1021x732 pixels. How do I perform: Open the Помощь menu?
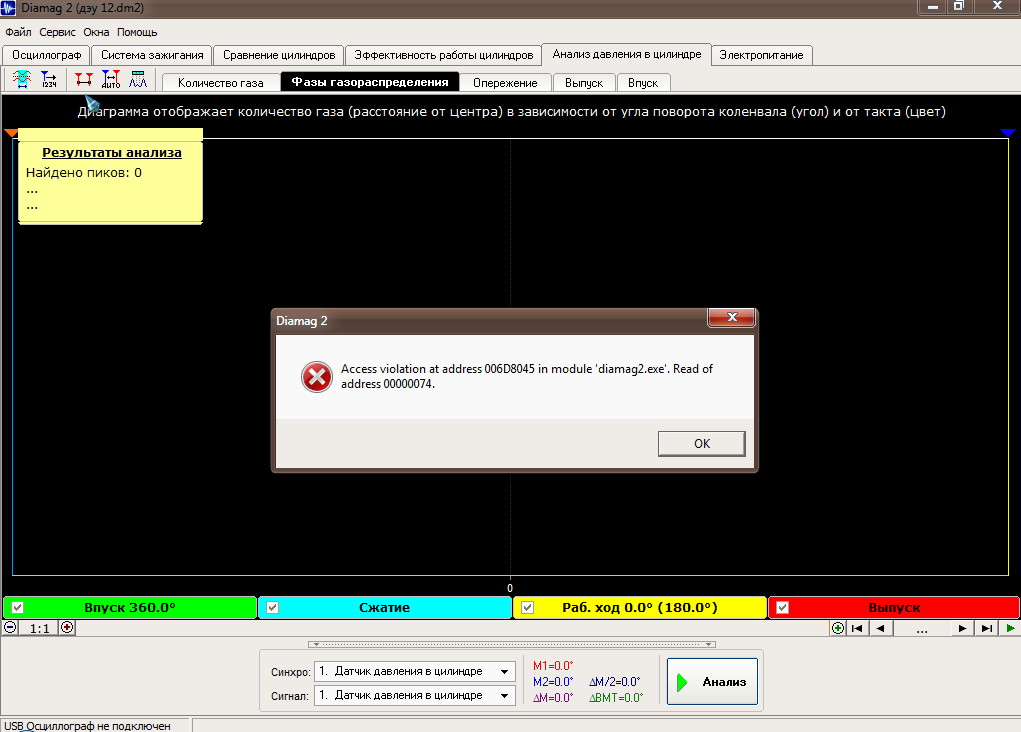coord(137,32)
